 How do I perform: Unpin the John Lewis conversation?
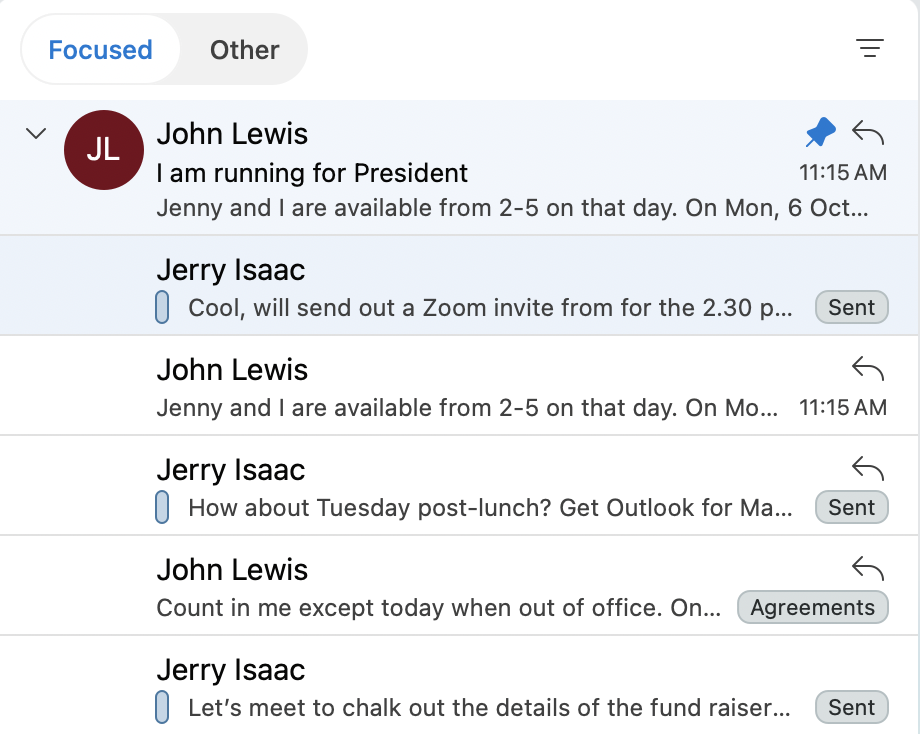click(820, 132)
